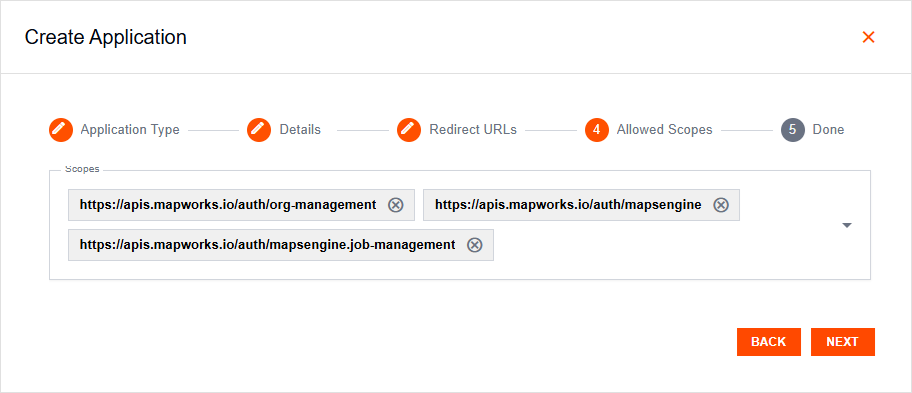Click the Redirect URLs pencil step icon
Screen dimensions: 912x393
[x=409, y=130]
